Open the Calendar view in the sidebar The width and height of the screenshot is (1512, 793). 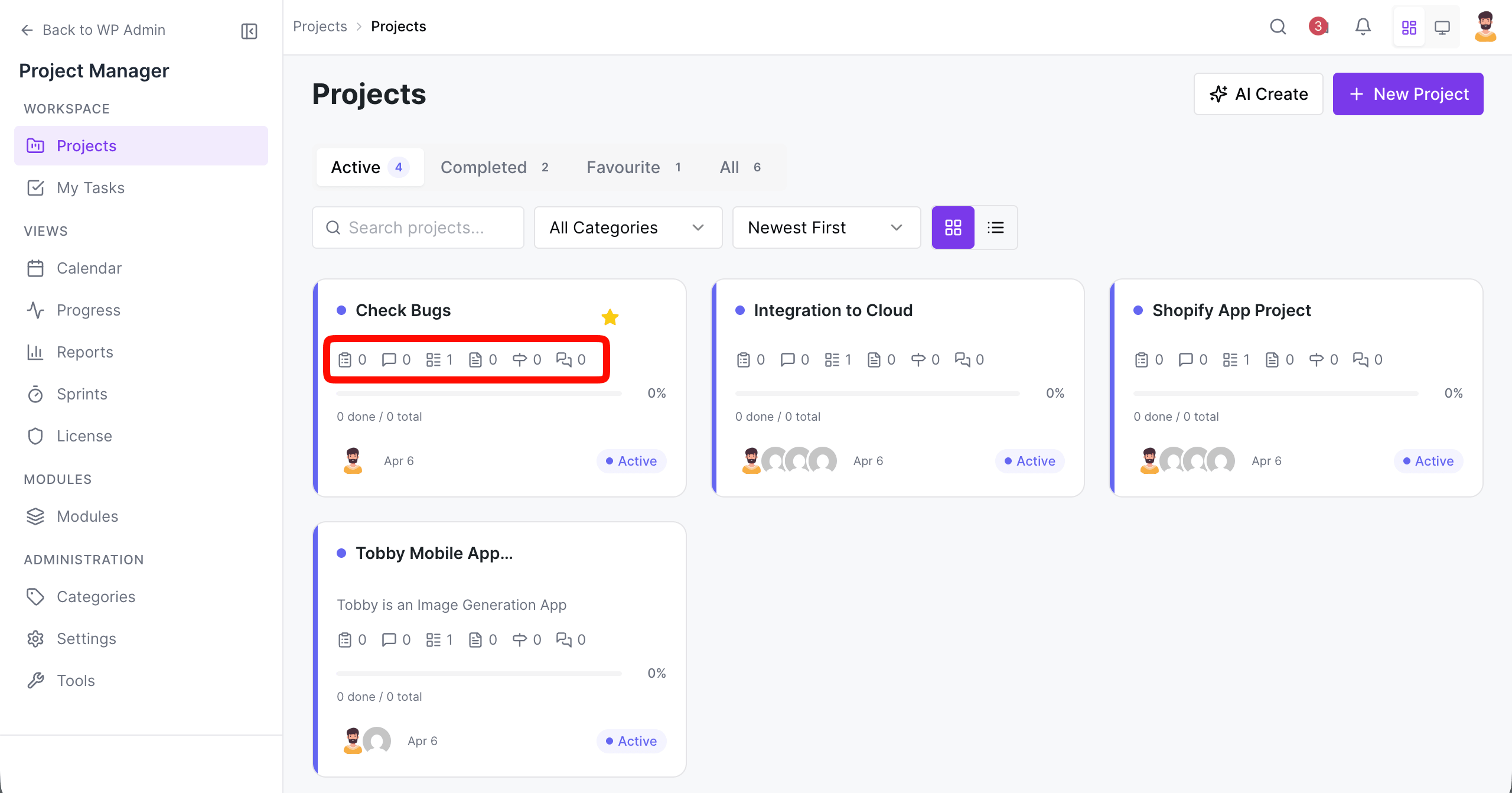pos(89,268)
